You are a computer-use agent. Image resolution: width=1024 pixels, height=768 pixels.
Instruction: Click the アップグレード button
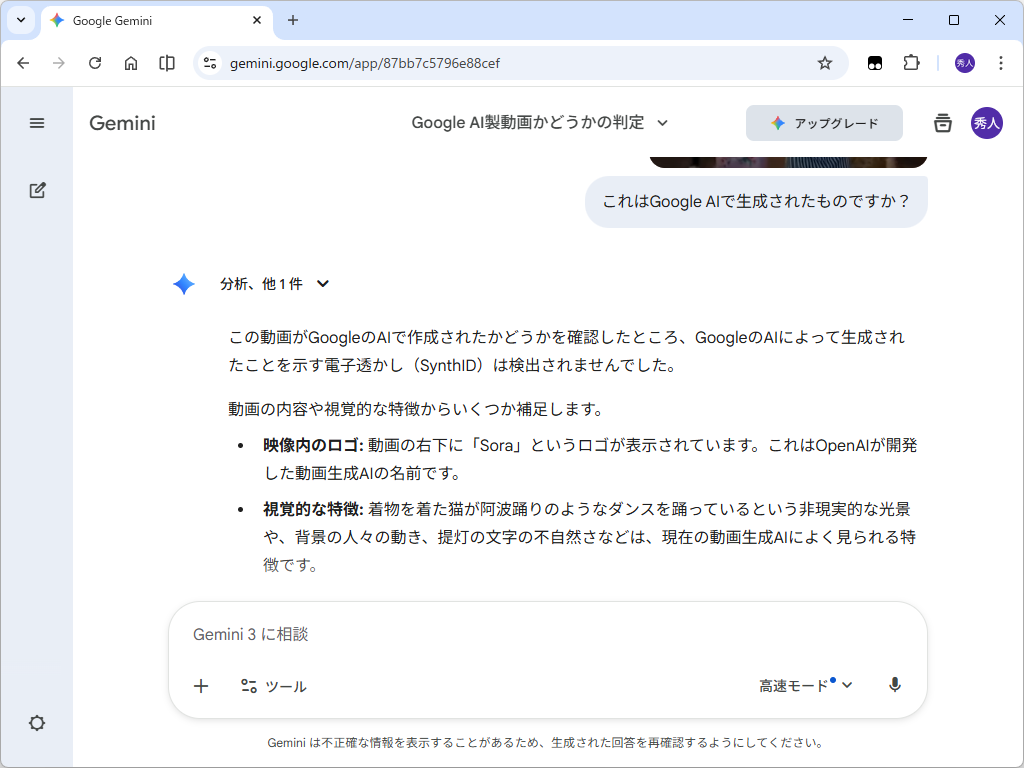click(x=824, y=123)
